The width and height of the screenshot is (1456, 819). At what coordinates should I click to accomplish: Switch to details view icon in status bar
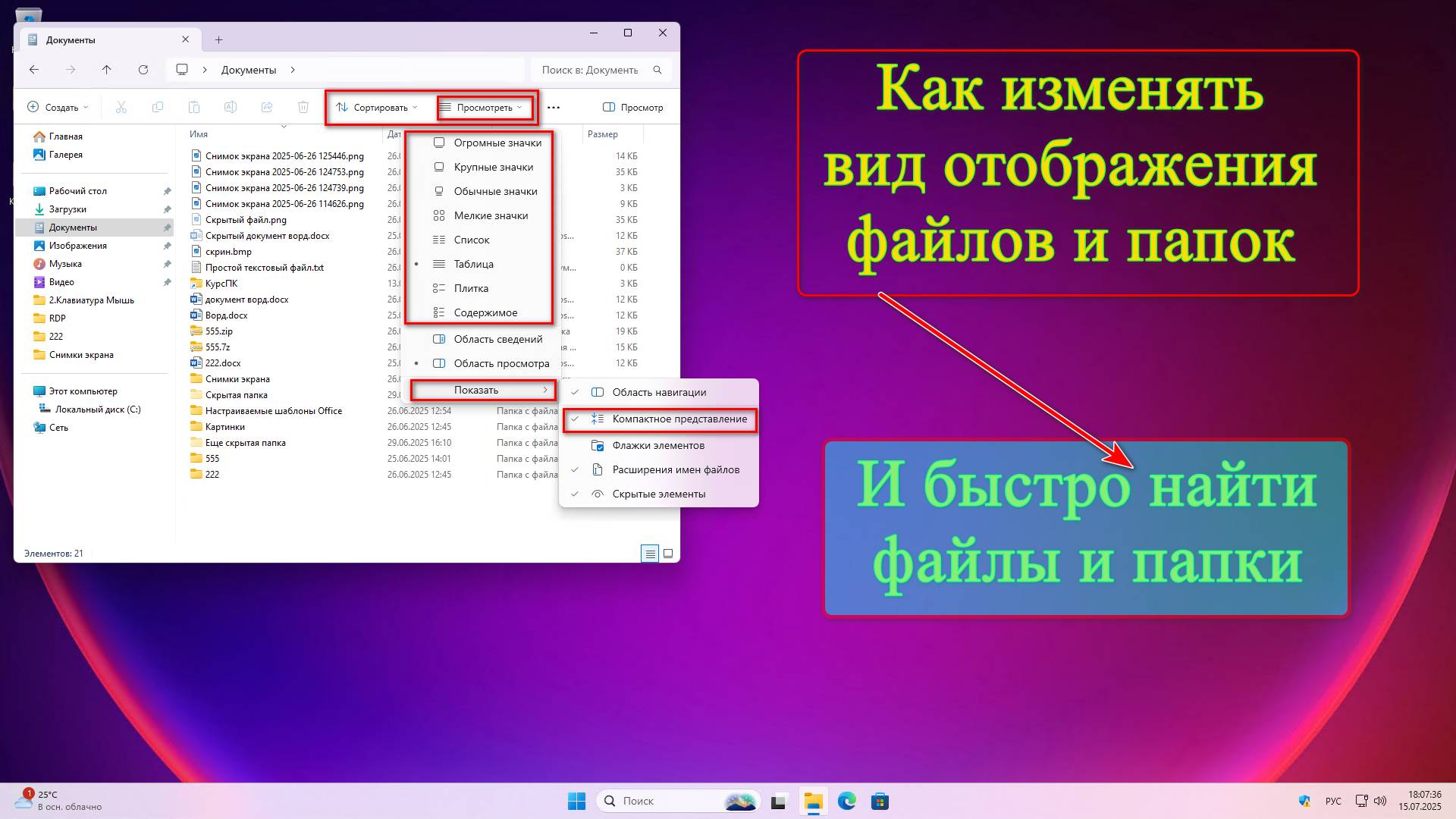[x=650, y=554]
